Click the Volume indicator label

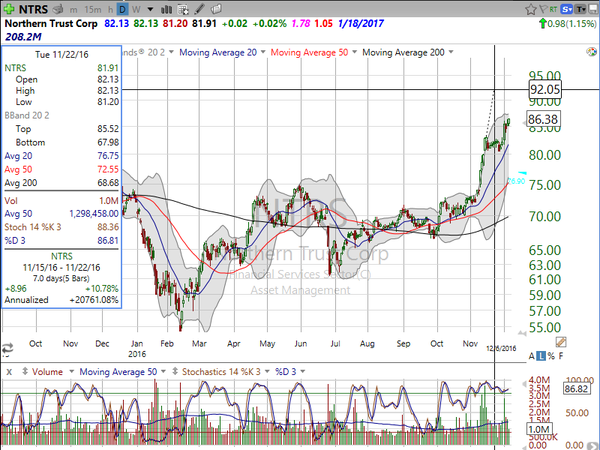click(x=47, y=372)
